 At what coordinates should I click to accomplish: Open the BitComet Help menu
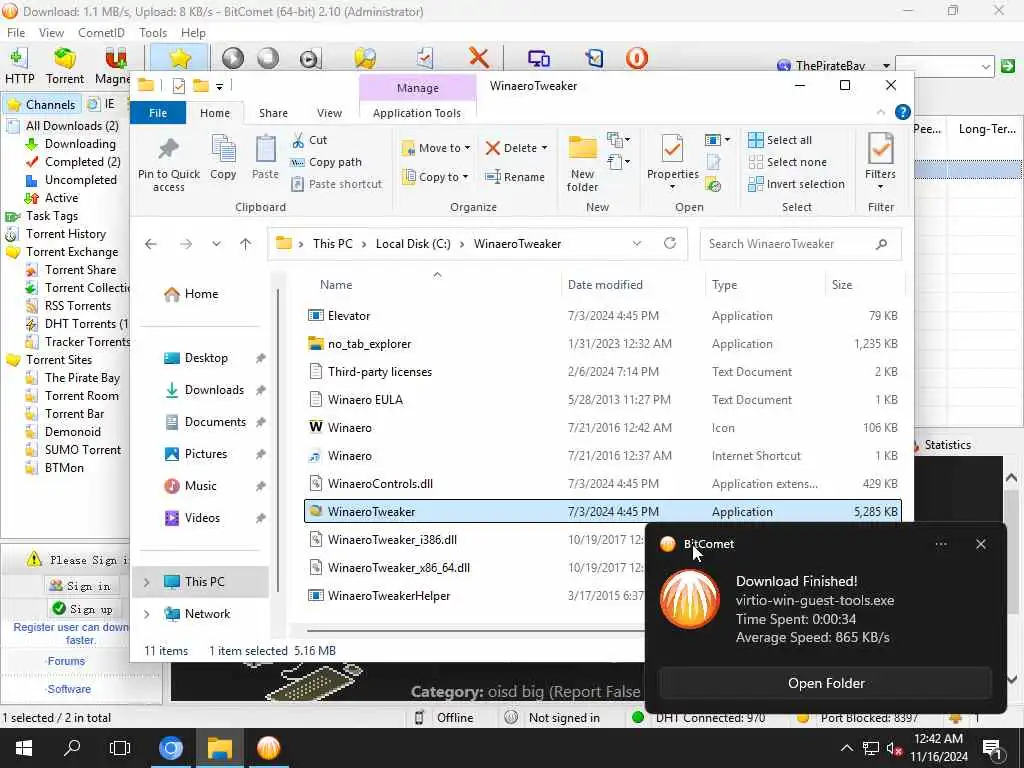pos(193,33)
